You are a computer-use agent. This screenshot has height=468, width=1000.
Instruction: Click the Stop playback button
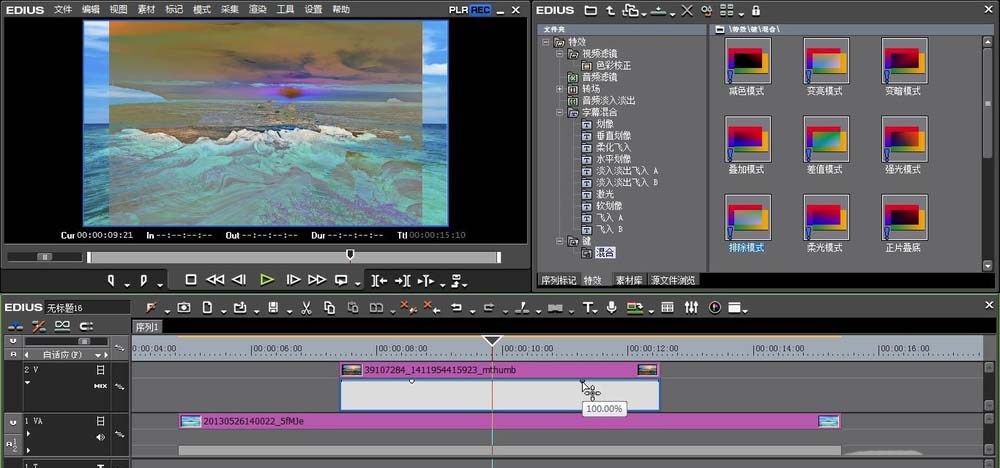pyautogui.click(x=191, y=280)
